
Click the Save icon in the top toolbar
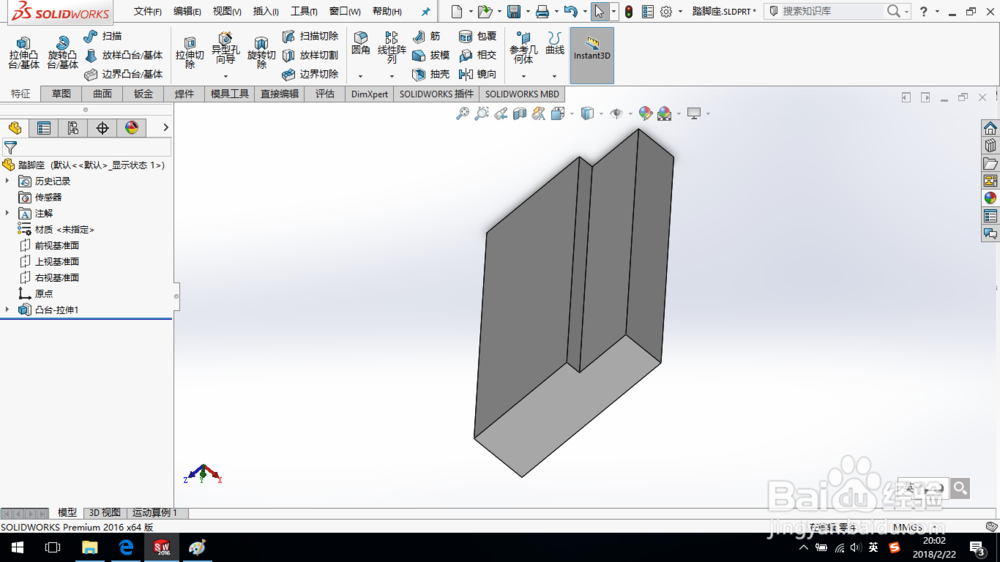pos(513,11)
